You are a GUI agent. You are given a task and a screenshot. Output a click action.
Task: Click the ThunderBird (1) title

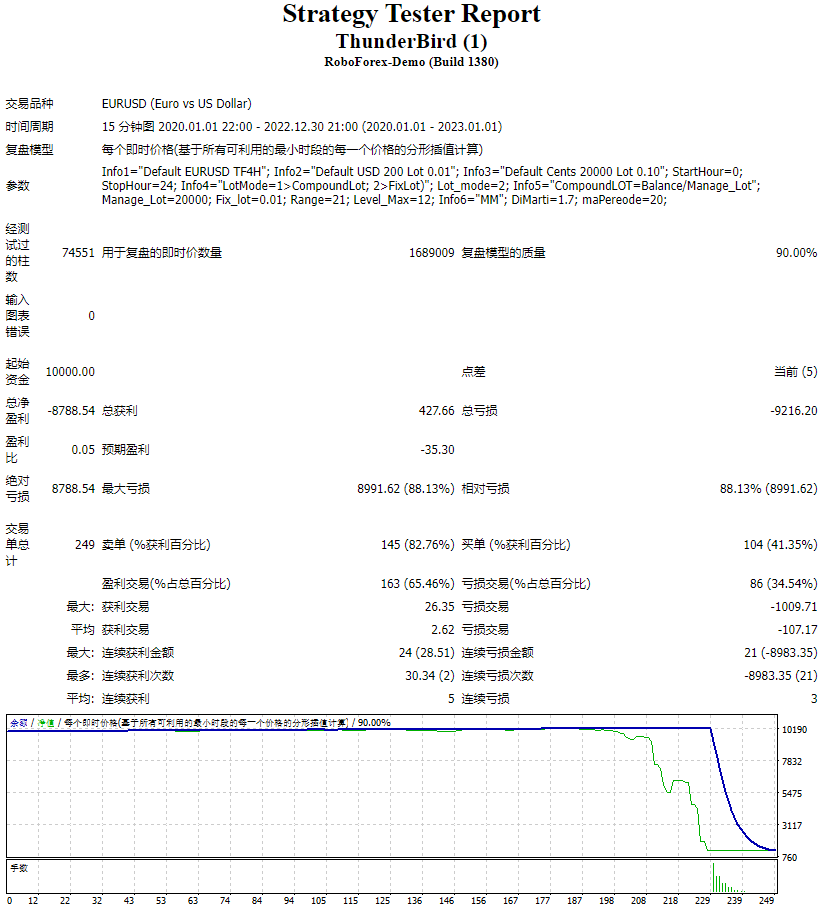point(412,41)
